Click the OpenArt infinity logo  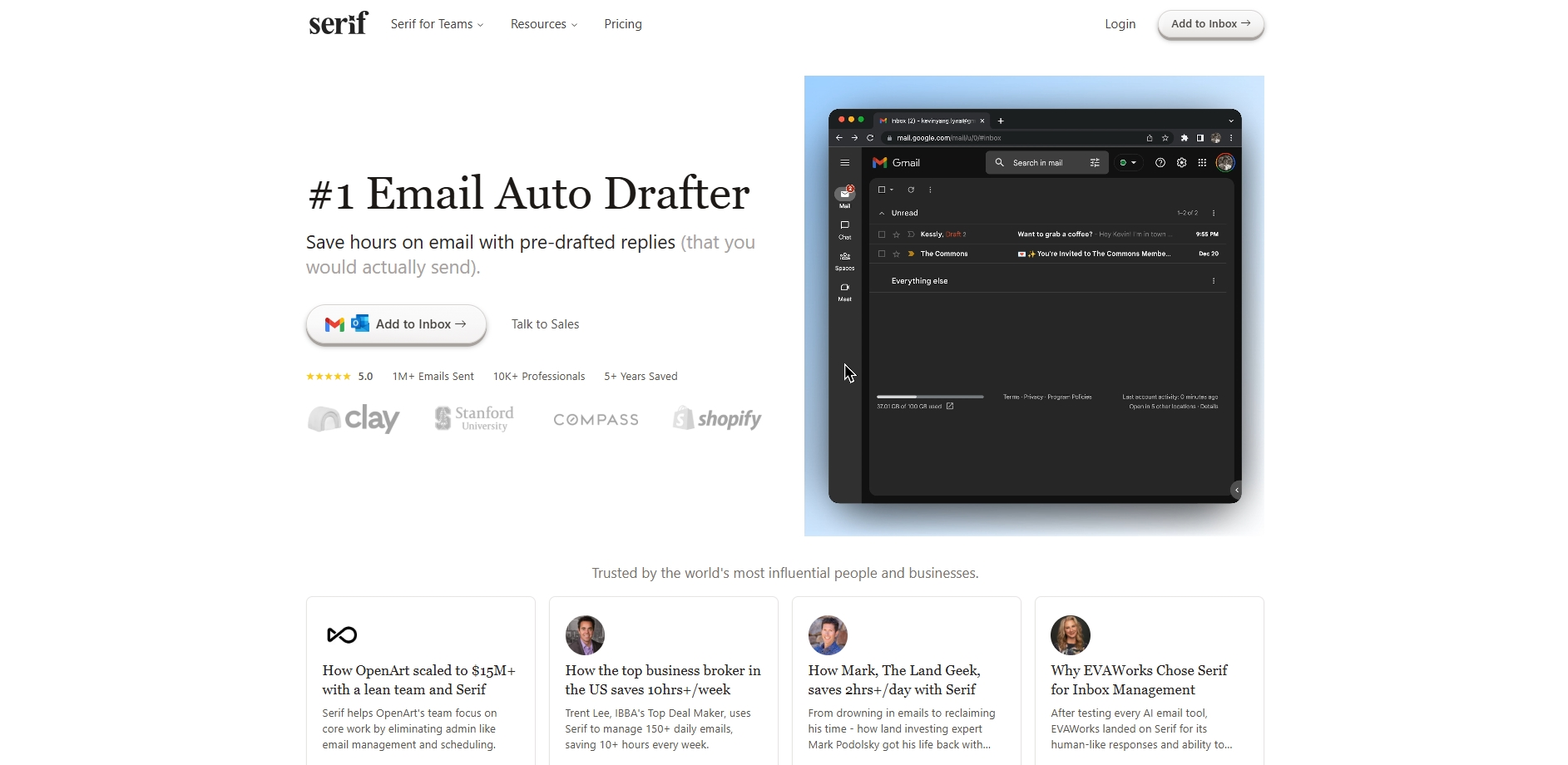click(342, 635)
